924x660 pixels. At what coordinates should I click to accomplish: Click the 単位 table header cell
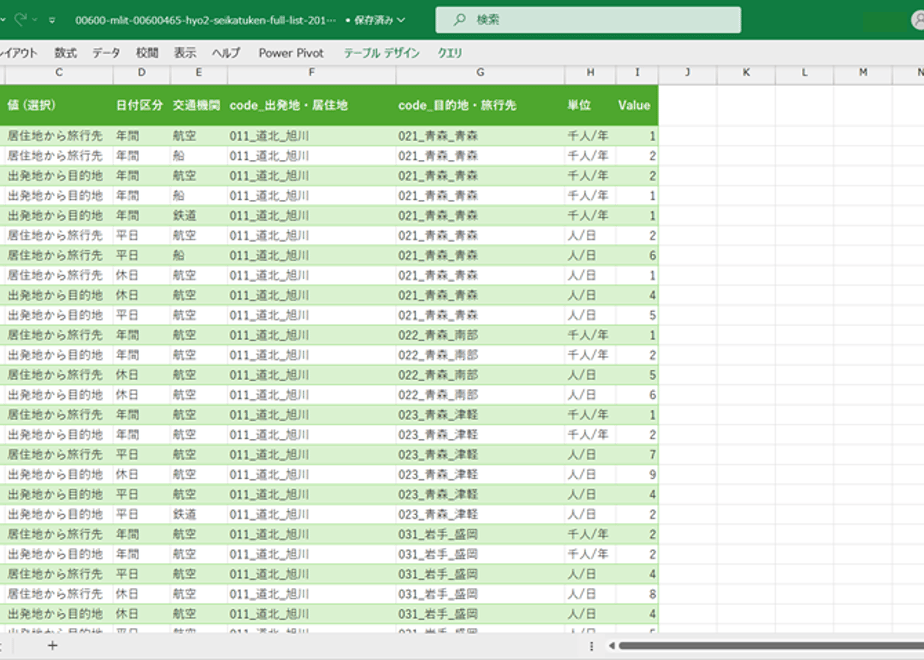click(x=590, y=105)
